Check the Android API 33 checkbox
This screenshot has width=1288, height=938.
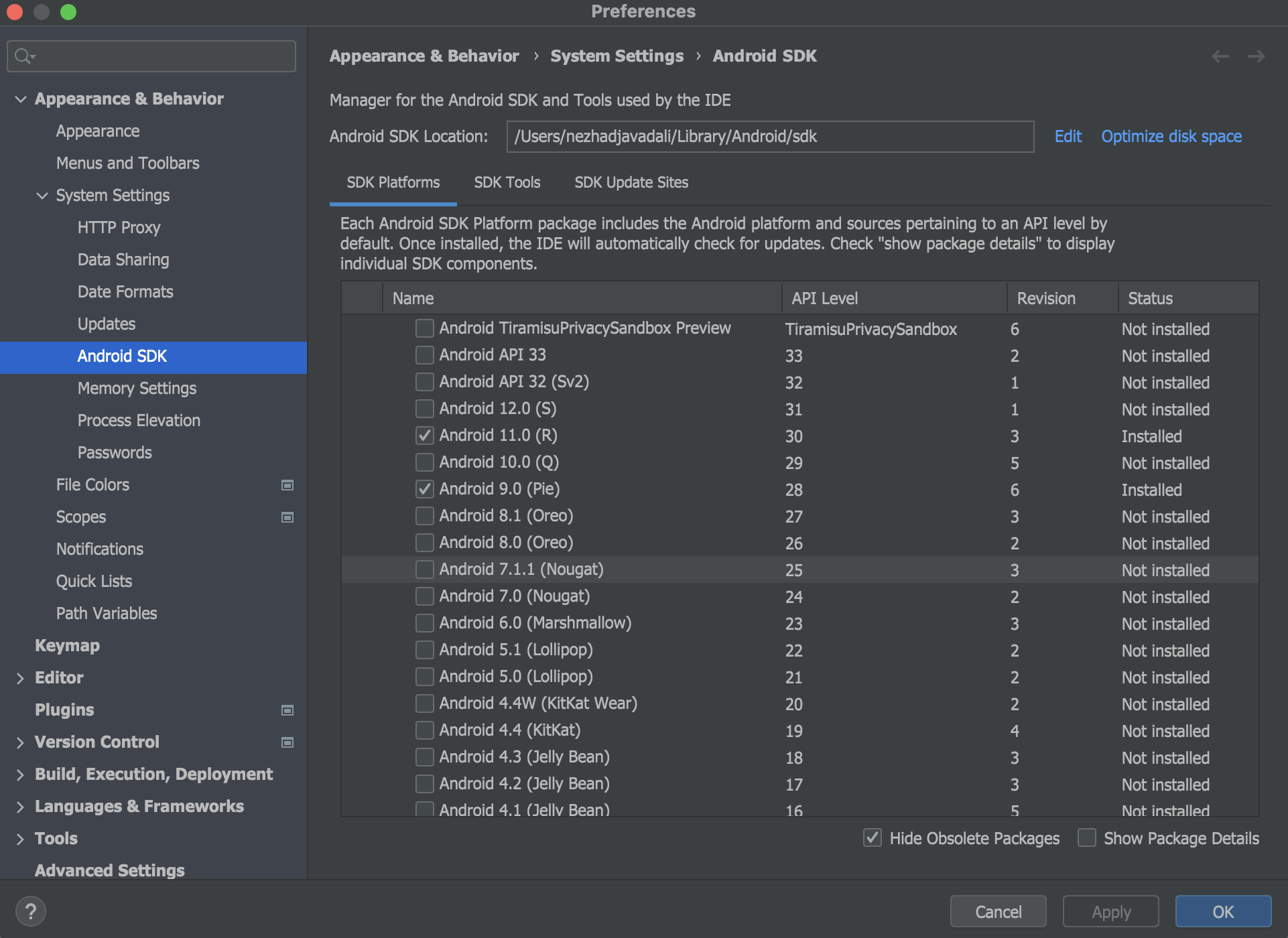pos(424,355)
